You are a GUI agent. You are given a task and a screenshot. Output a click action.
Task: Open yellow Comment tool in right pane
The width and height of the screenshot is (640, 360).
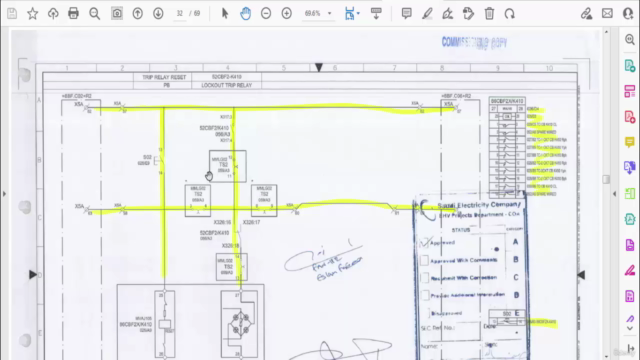[630, 142]
